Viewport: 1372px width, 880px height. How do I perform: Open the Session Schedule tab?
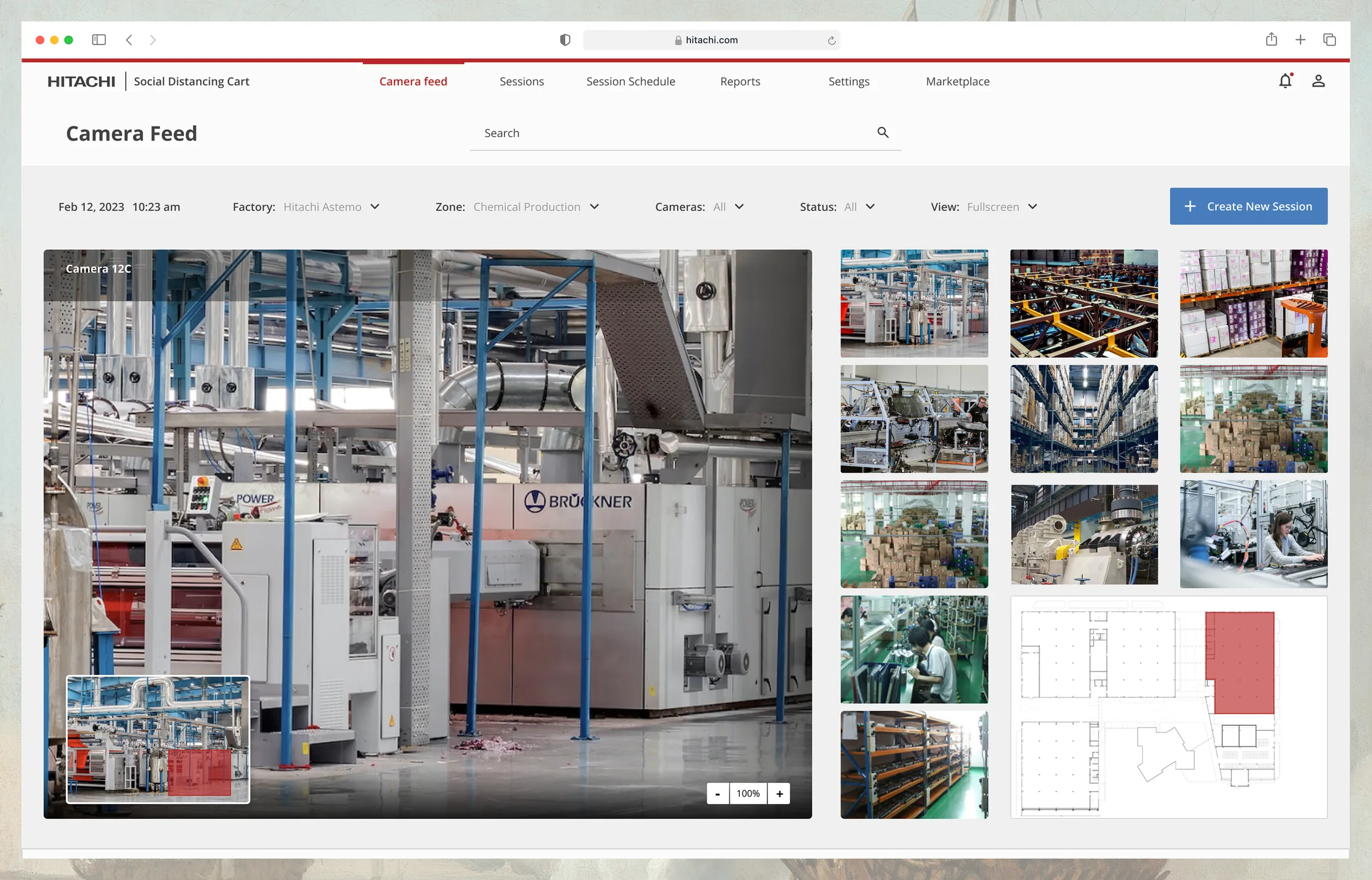pos(631,82)
